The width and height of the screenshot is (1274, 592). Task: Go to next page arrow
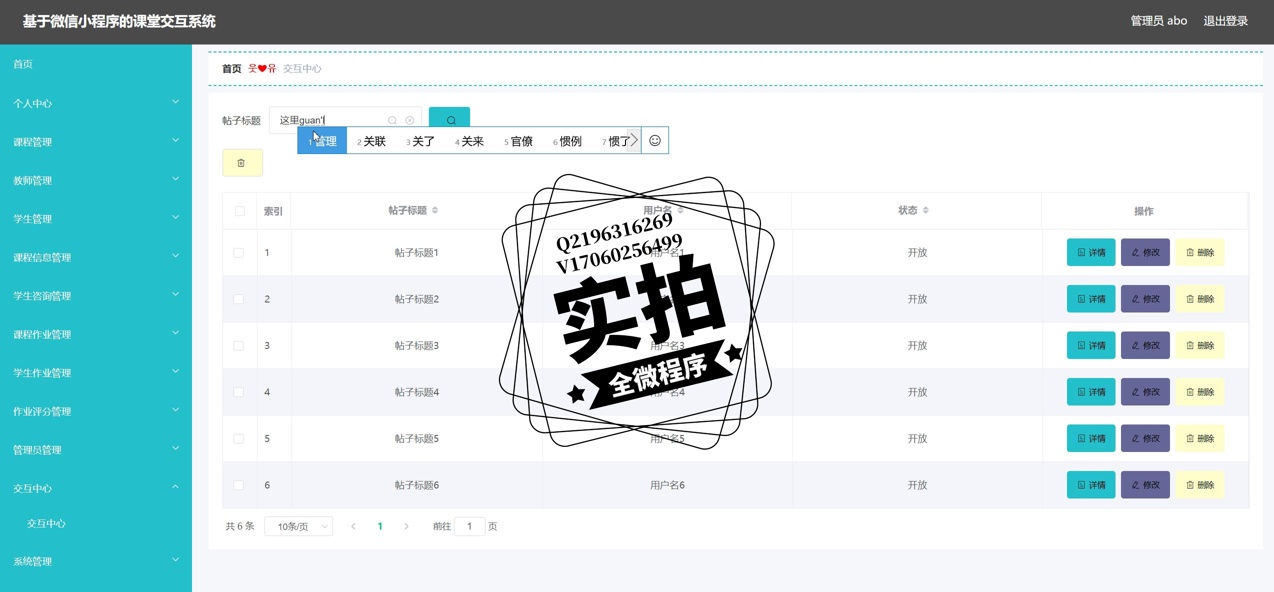406,527
